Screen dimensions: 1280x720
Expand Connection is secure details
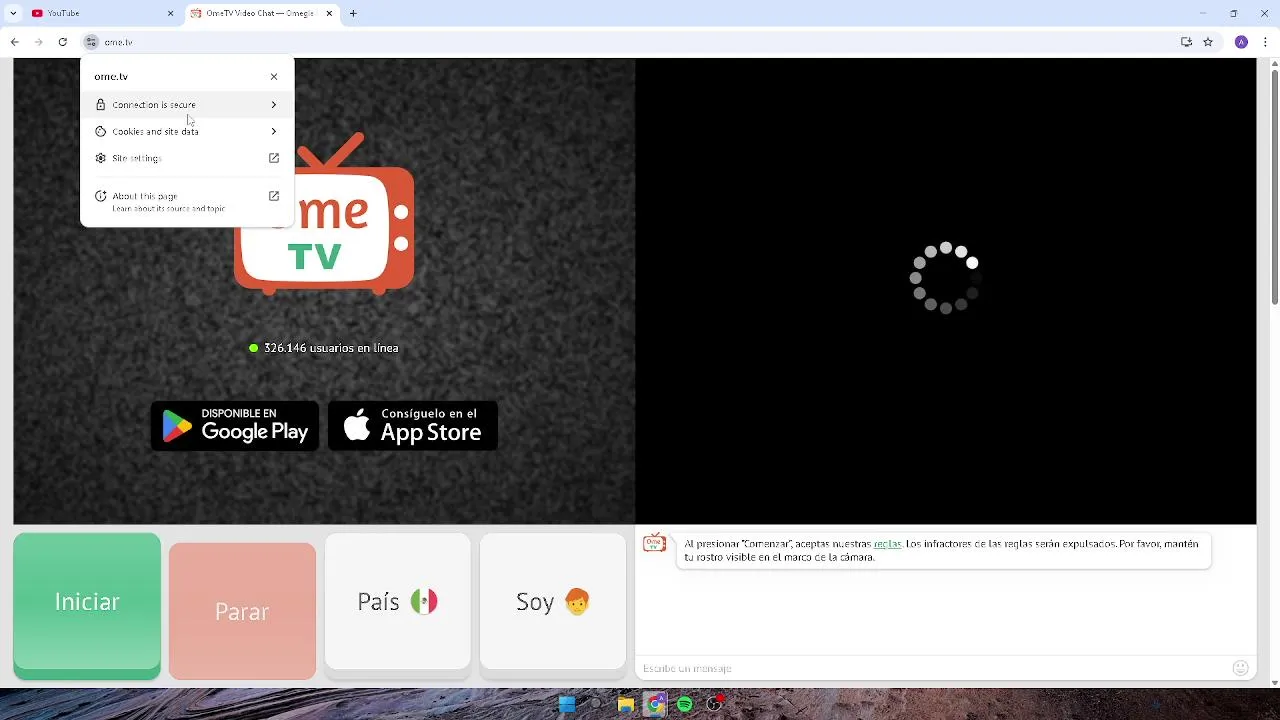[x=187, y=105]
